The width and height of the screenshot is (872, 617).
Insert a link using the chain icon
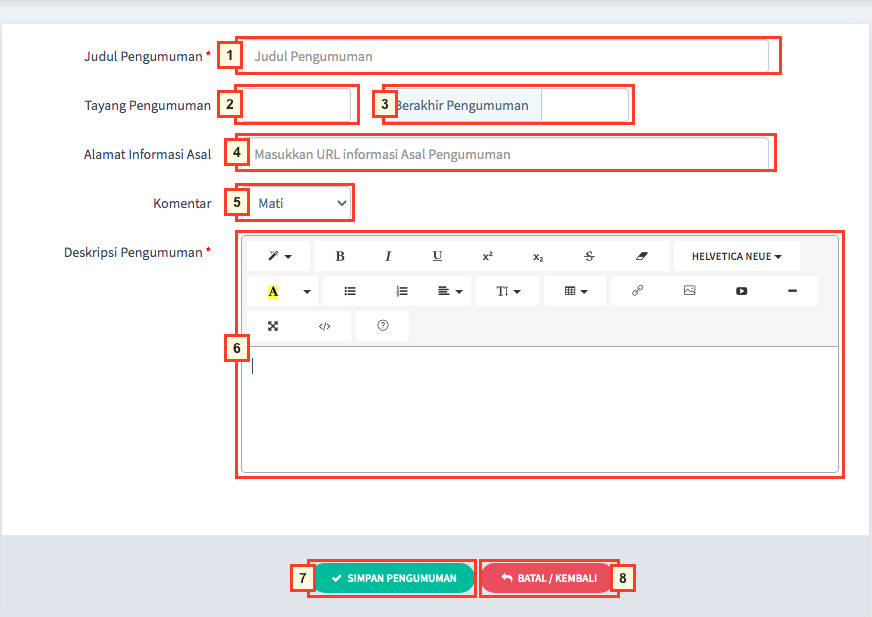coord(637,291)
